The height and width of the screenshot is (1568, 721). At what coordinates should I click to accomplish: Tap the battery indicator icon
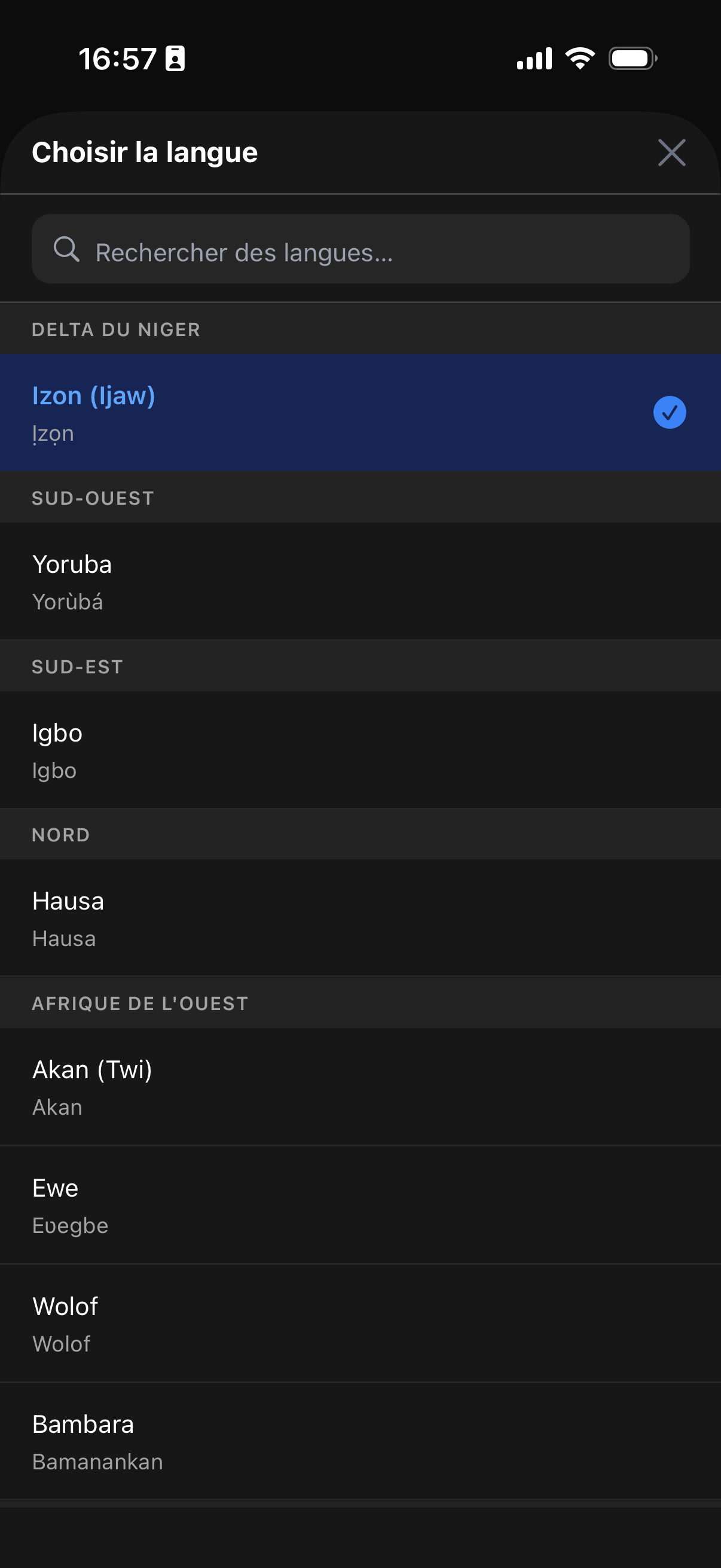[x=633, y=59]
